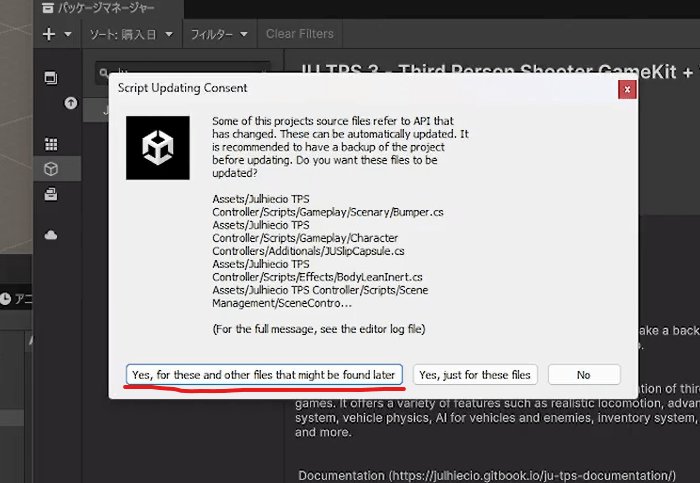
Task: Click the cloud services sidebar icon
Action: [x=51, y=235]
